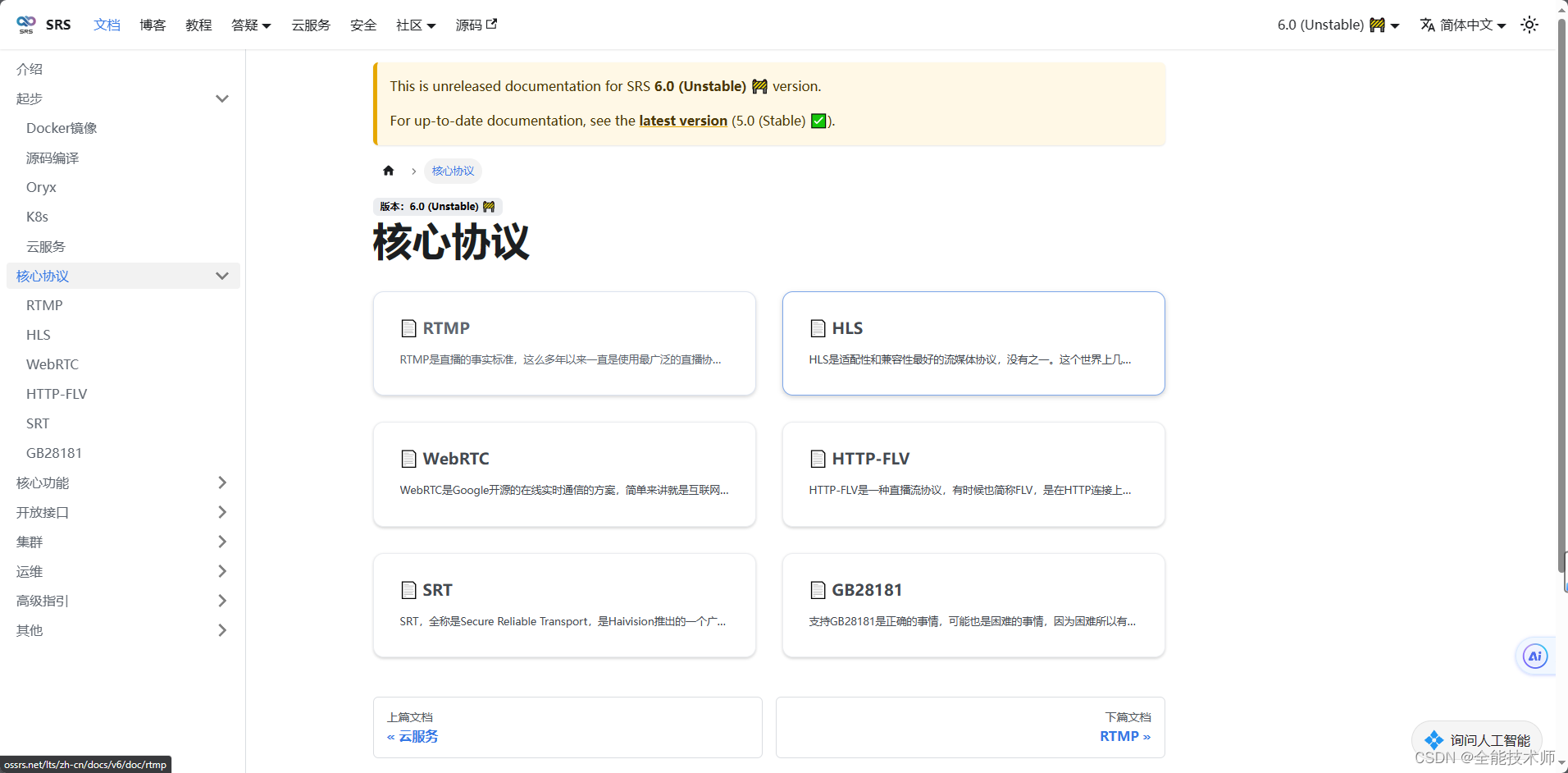Viewport: 1568px width, 773px height.
Task: Open the 介绍 sidebar item
Action: (x=123, y=69)
